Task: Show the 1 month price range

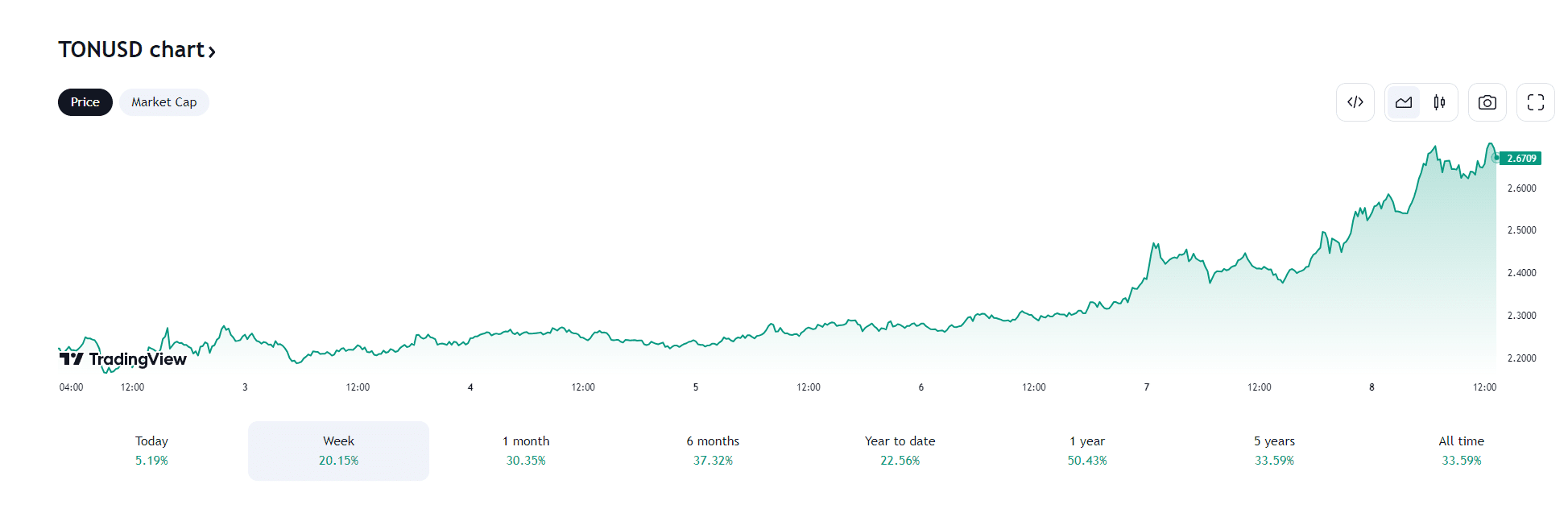Action: point(526,450)
